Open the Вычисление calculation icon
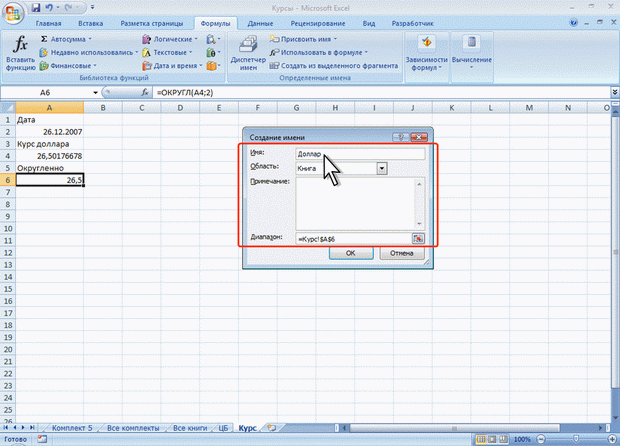Image resolution: width=620 pixels, height=446 pixels. coord(472,53)
